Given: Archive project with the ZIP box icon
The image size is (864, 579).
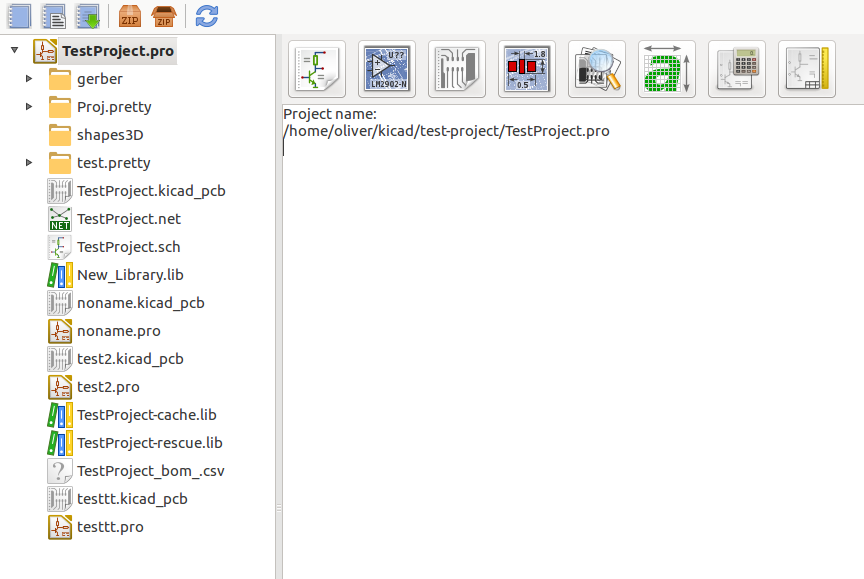Looking at the screenshot, I should (x=130, y=16).
